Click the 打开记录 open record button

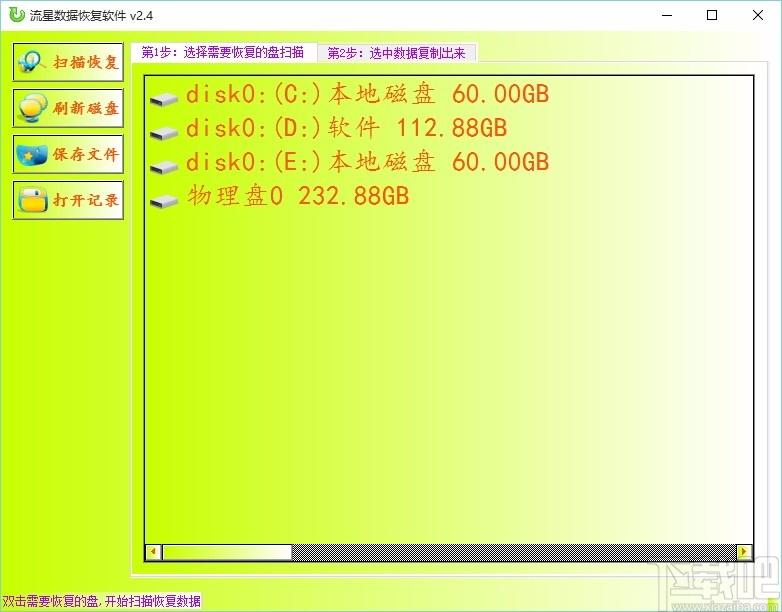68,200
